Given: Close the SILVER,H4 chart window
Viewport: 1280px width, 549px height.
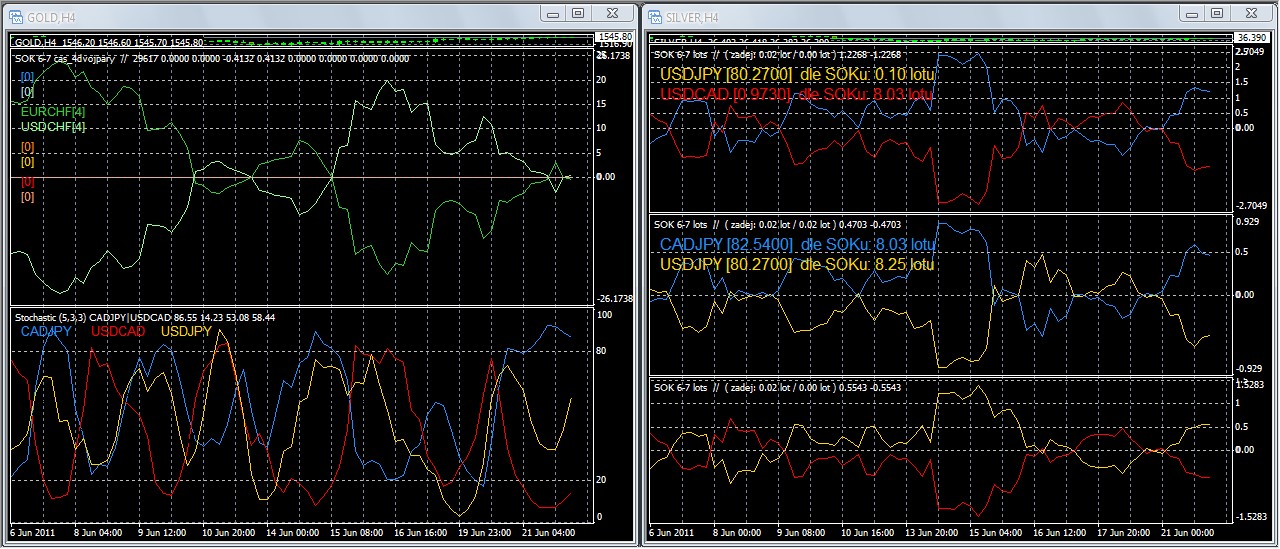Looking at the screenshot, I should (x=1249, y=13).
